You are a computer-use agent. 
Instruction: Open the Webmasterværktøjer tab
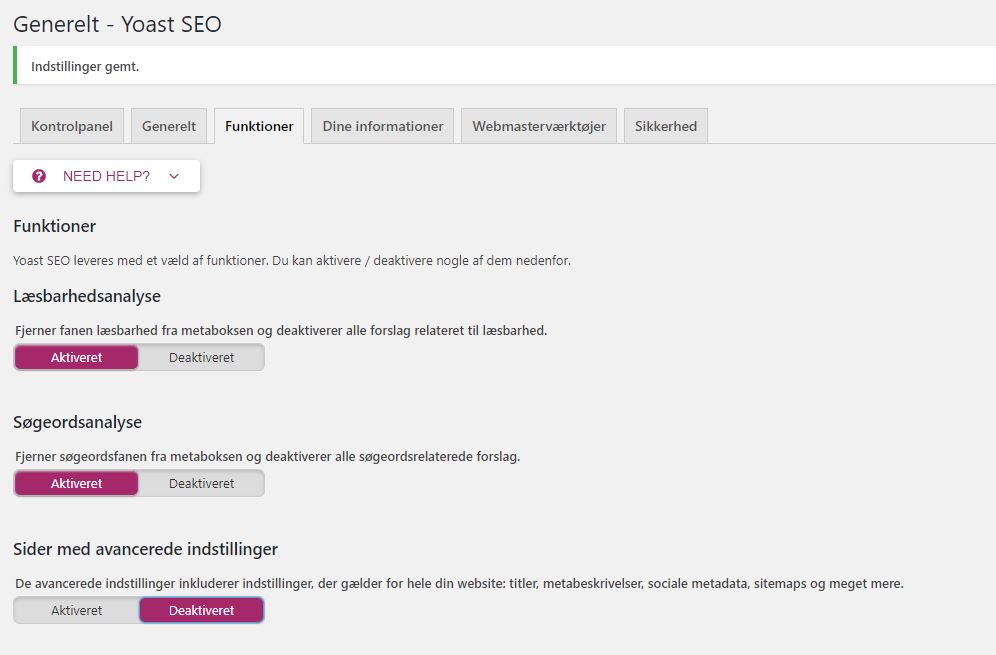click(x=539, y=126)
